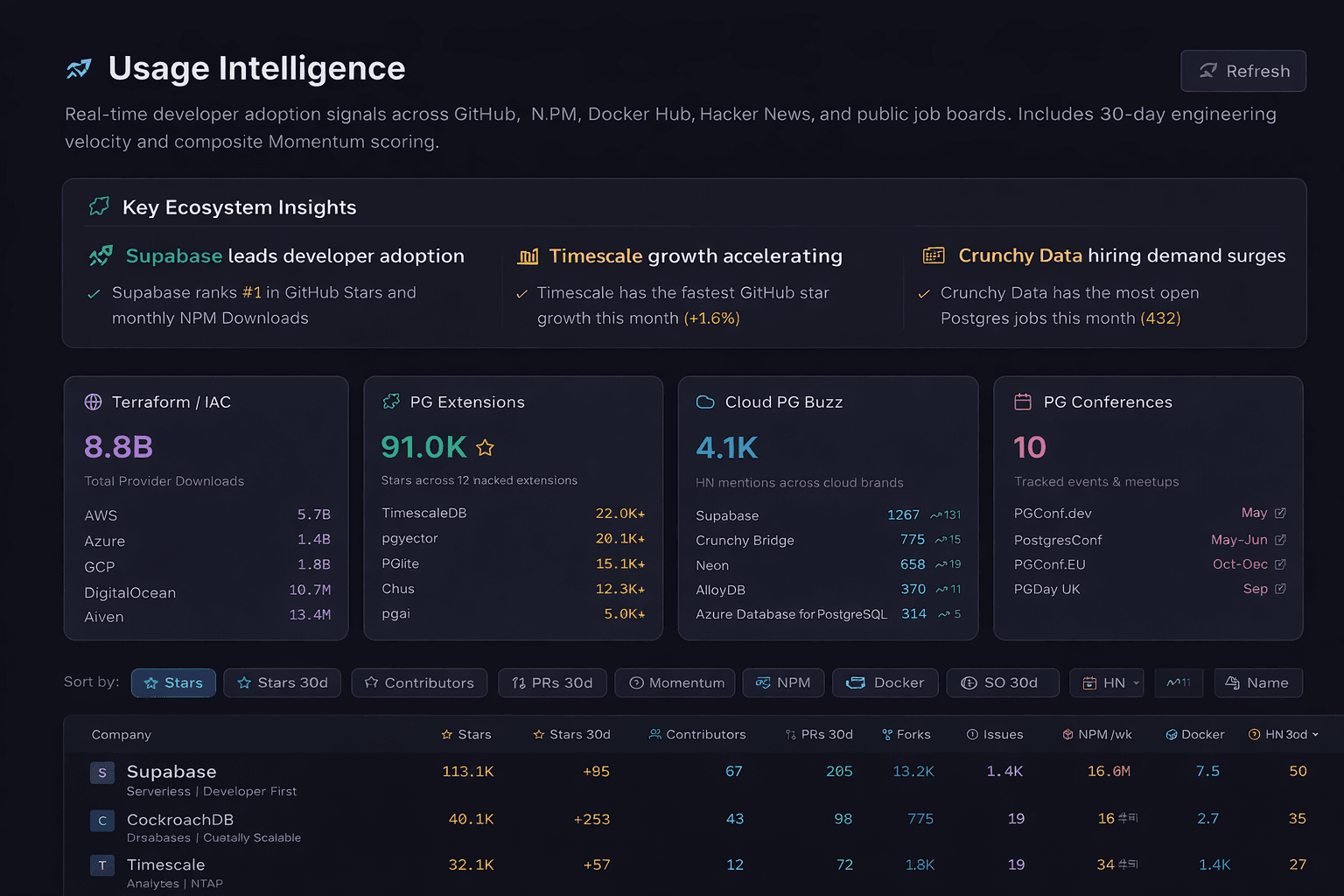Click the Supabase HN mentions trend indicator
This screenshot has width=1344, height=896.
945,515
